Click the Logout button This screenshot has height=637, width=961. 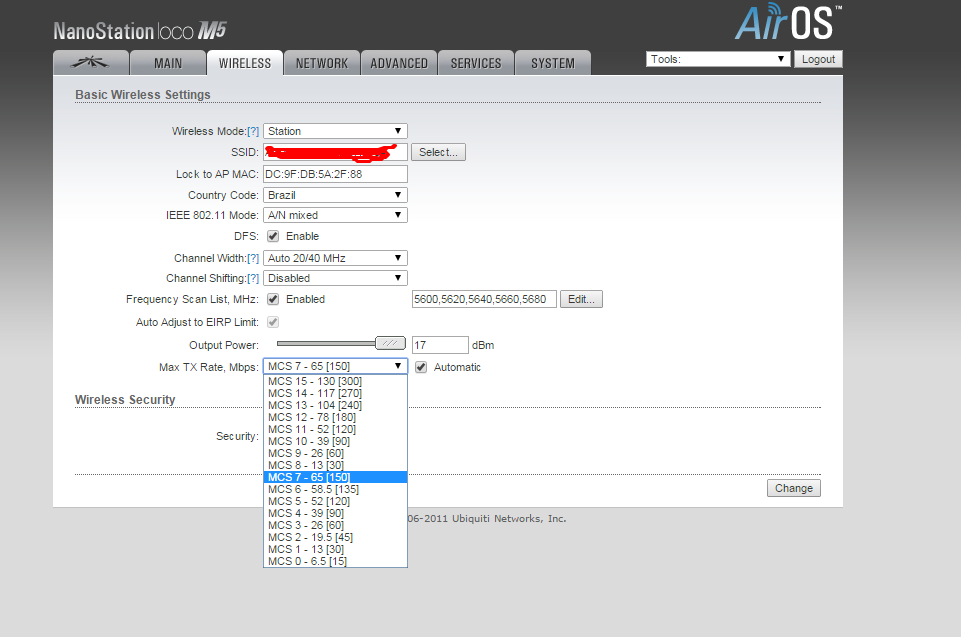coord(818,59)
